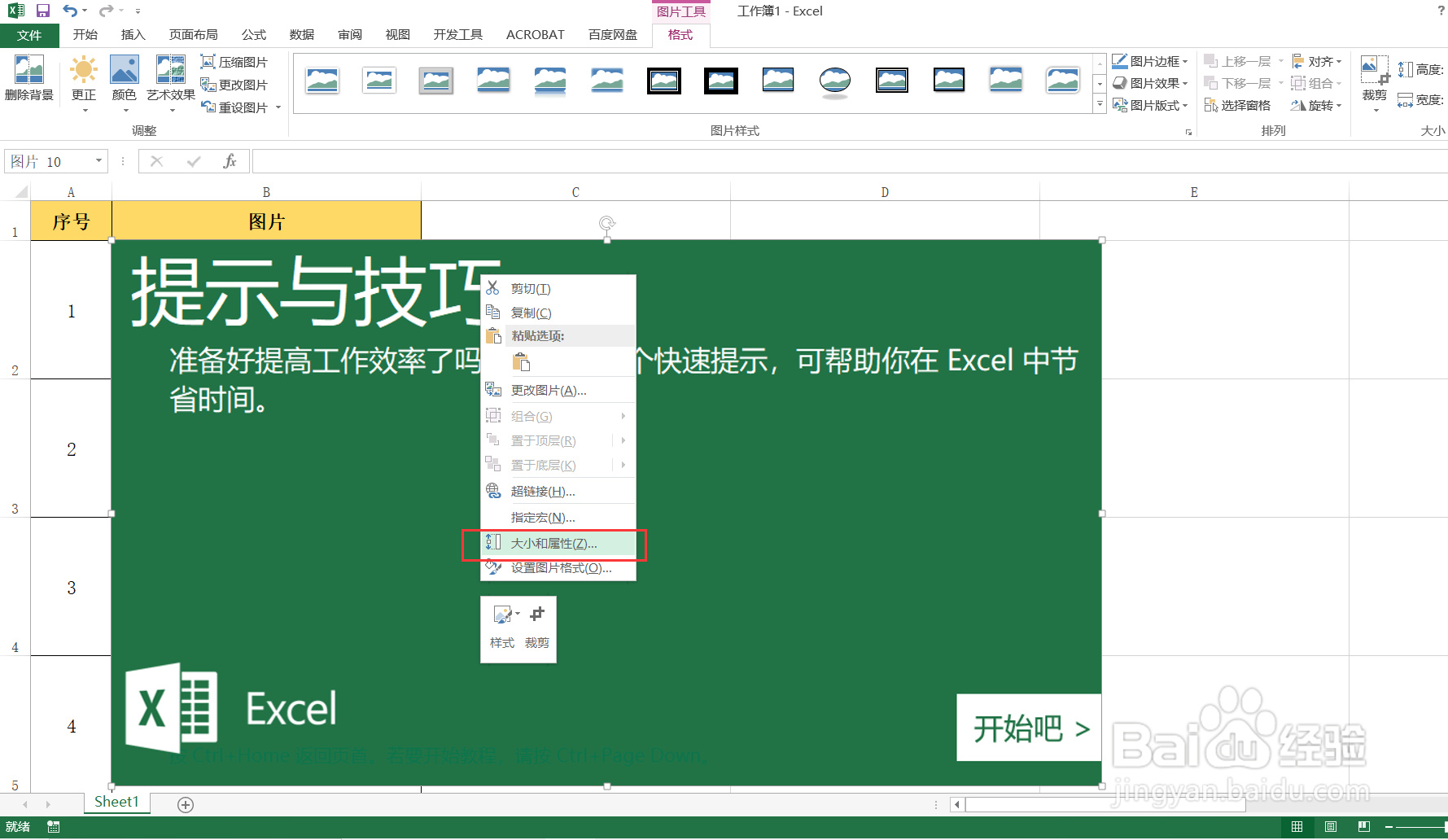1448x840 pixels.
Task: Choose Format Picture (设置图片格式)
Action: (558, 568)
